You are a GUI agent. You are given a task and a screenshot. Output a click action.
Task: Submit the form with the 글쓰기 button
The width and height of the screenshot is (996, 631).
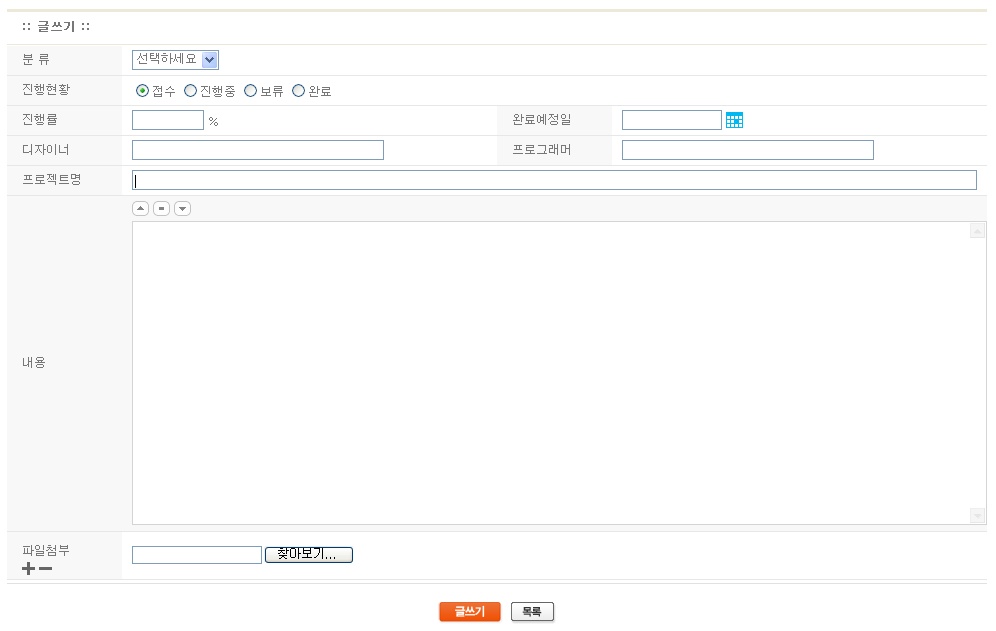click(469, 612)
